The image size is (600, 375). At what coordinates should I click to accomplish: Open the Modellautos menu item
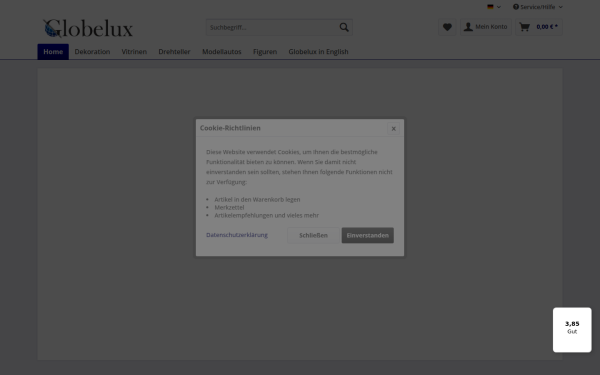click(x=222, y=52)
